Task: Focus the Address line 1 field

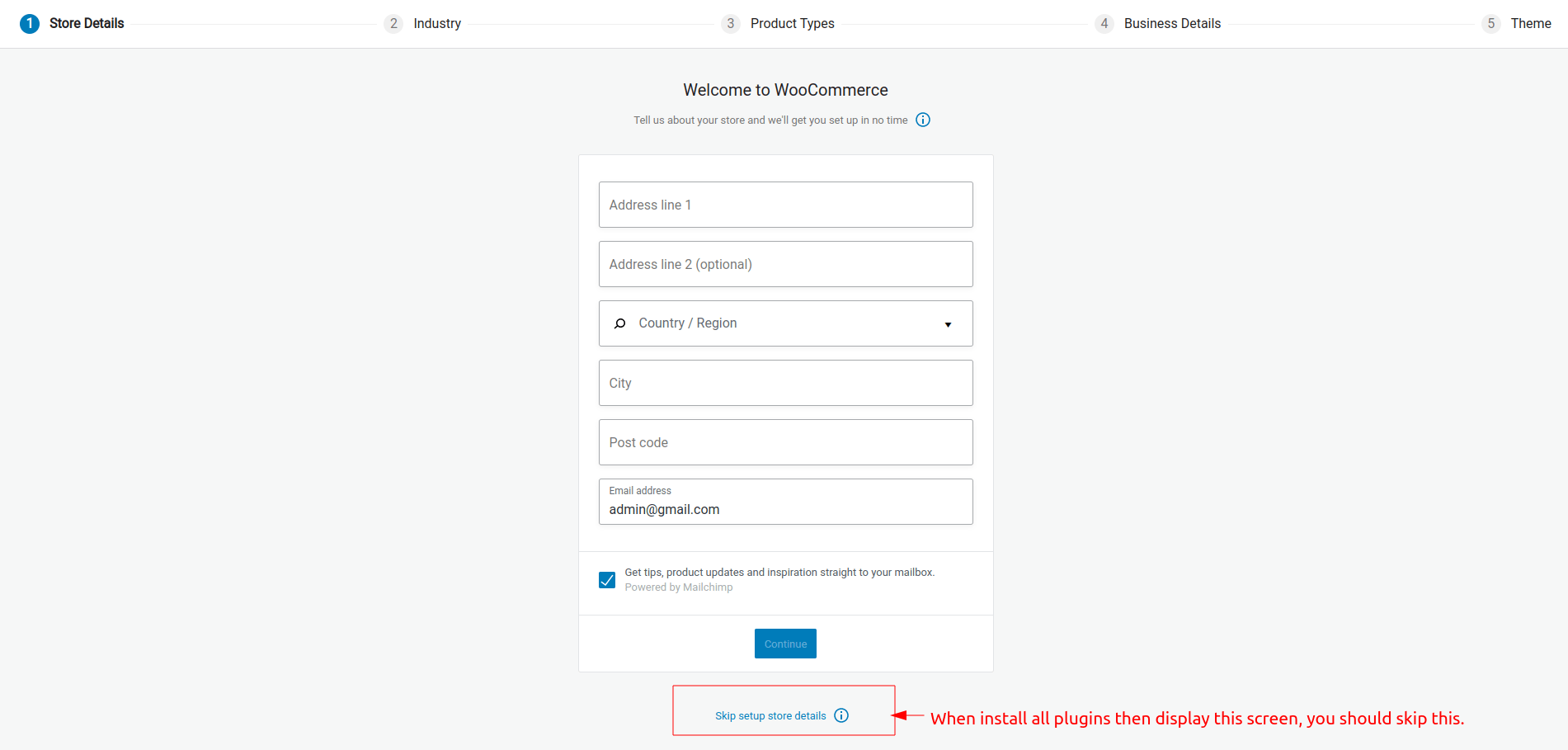Action: tap(785, 205)
